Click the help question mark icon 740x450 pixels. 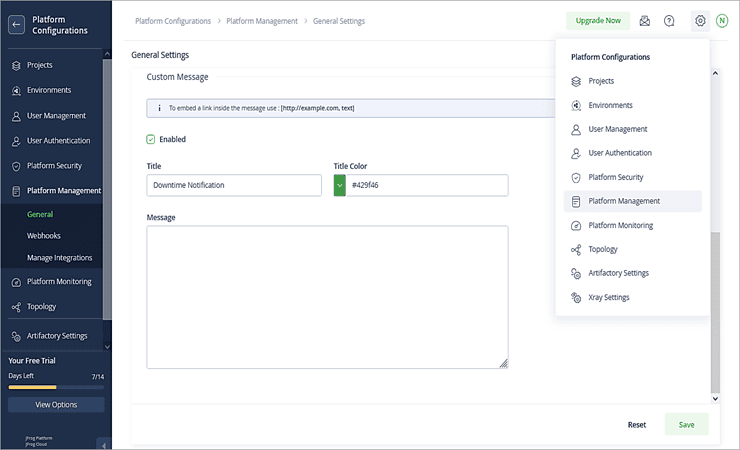669,21
